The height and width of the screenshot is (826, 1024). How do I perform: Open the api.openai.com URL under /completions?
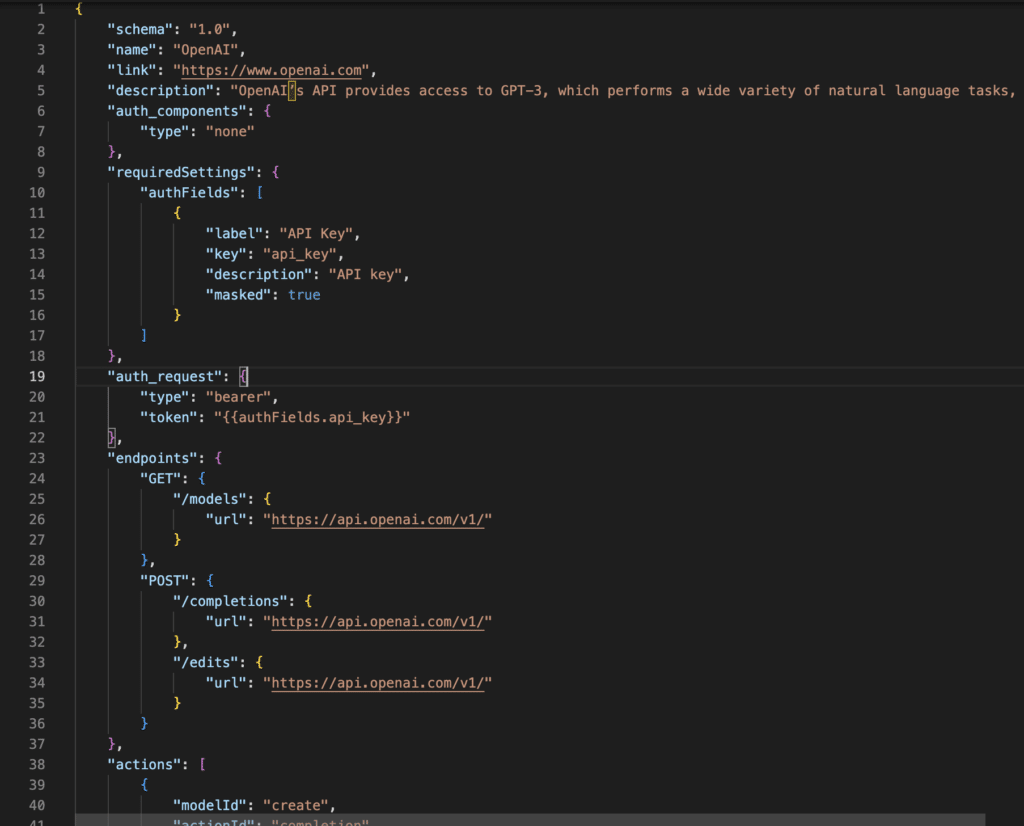[377, 622]
